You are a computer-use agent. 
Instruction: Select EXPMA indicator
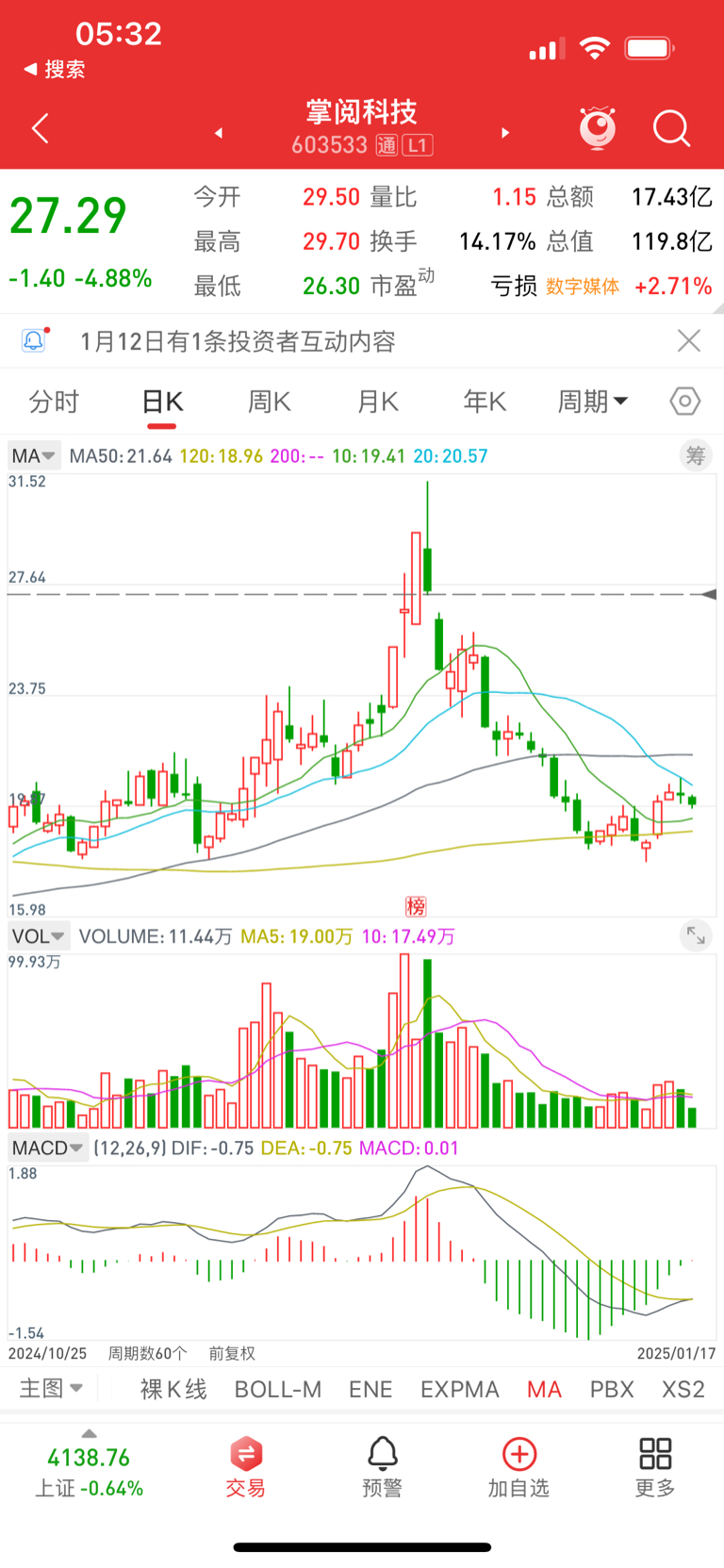pyautogui.click(x=460, y=1389)
